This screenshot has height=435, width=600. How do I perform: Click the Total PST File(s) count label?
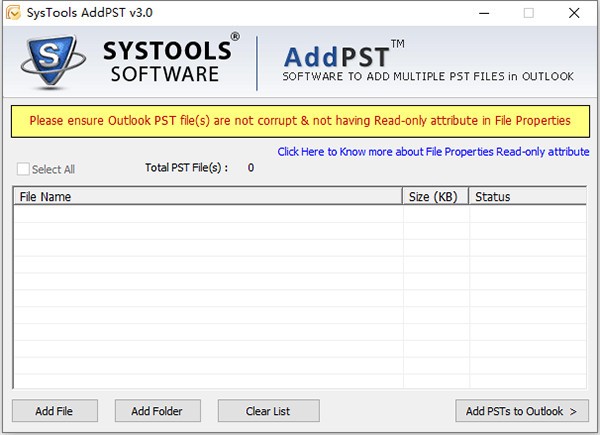click(199, 168)
